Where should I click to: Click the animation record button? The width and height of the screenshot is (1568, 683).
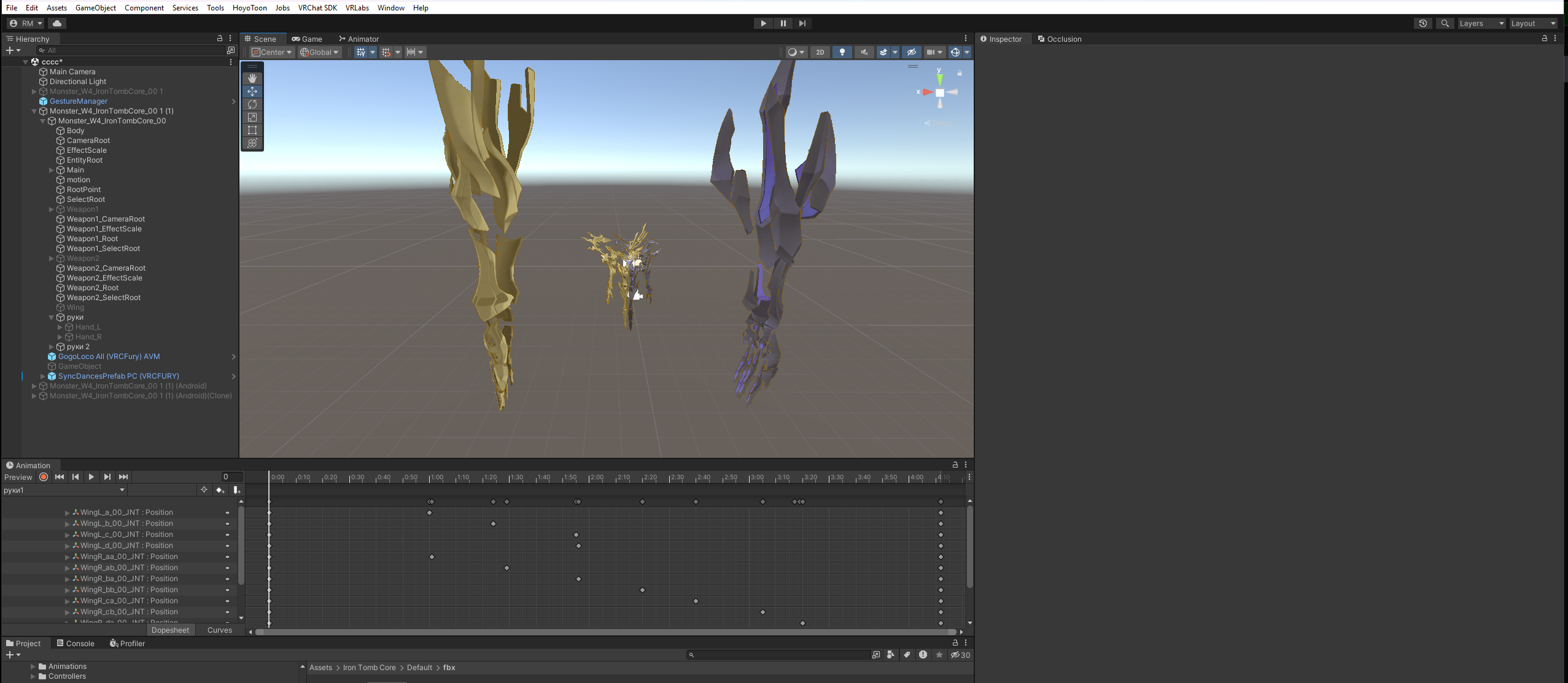click(x=44, y=477)
